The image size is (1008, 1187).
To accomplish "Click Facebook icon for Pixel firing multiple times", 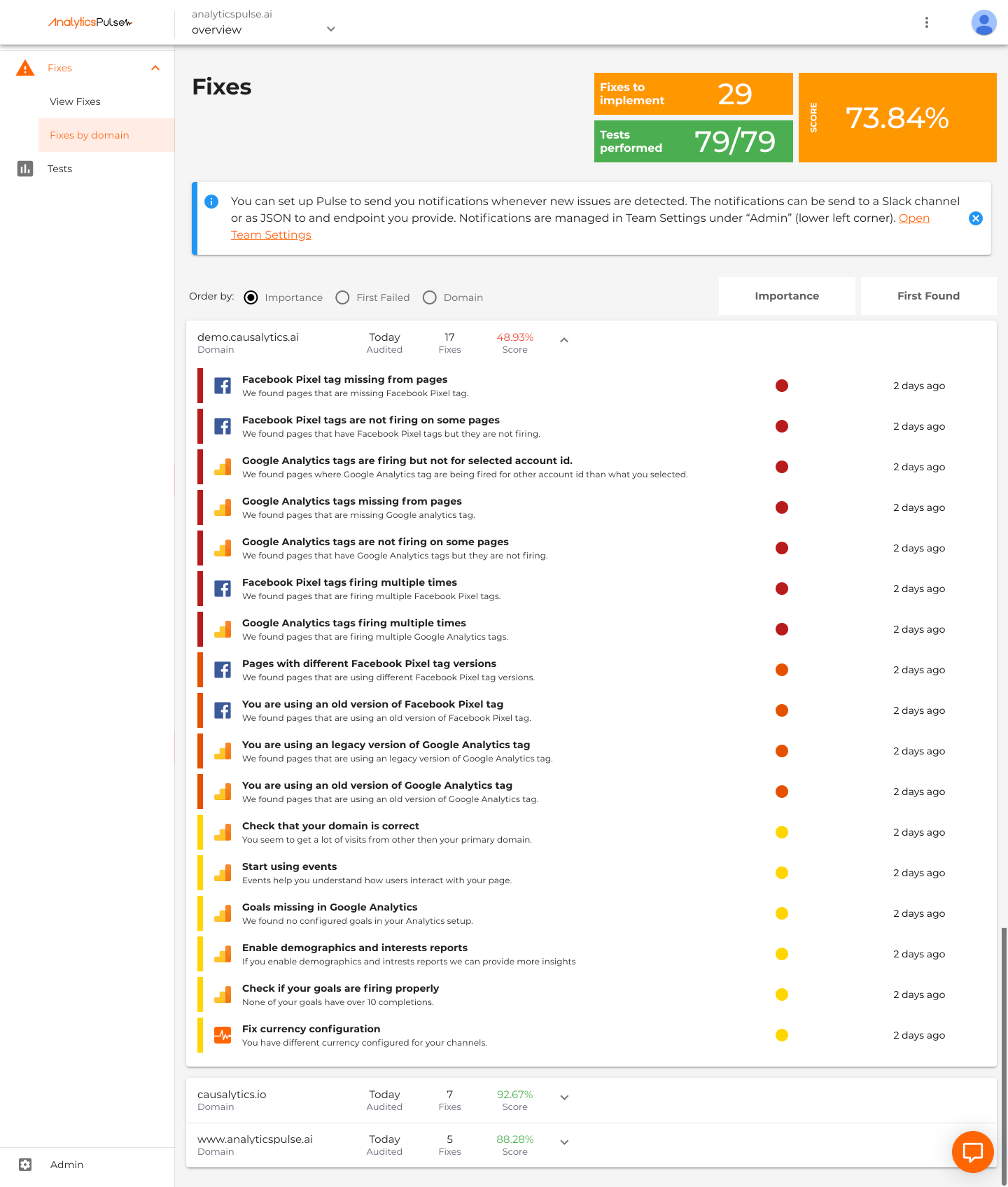I will pyautogui.click(x=223, y=589).
